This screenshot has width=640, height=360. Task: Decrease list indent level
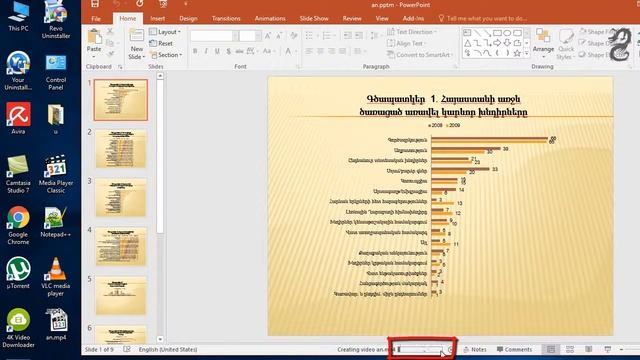[x=347, y=36]
